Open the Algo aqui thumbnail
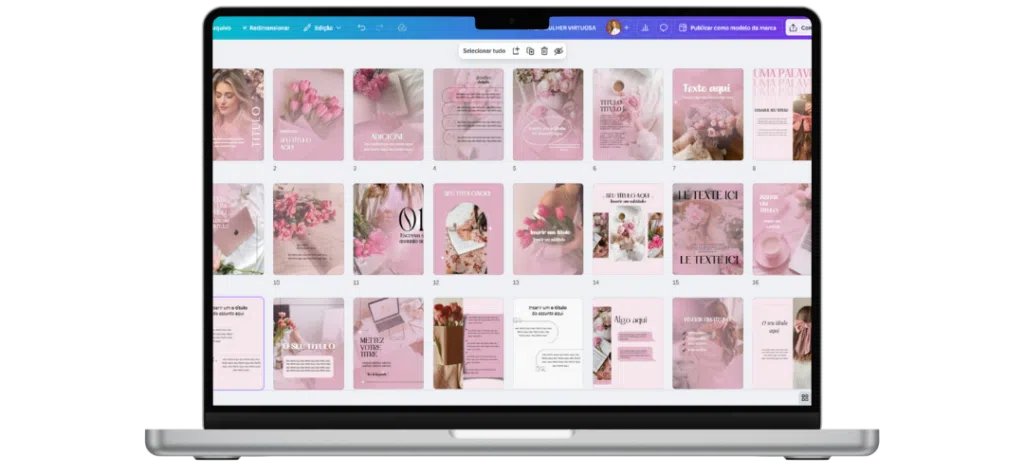Screen dimensions: 1024x474 628,343
